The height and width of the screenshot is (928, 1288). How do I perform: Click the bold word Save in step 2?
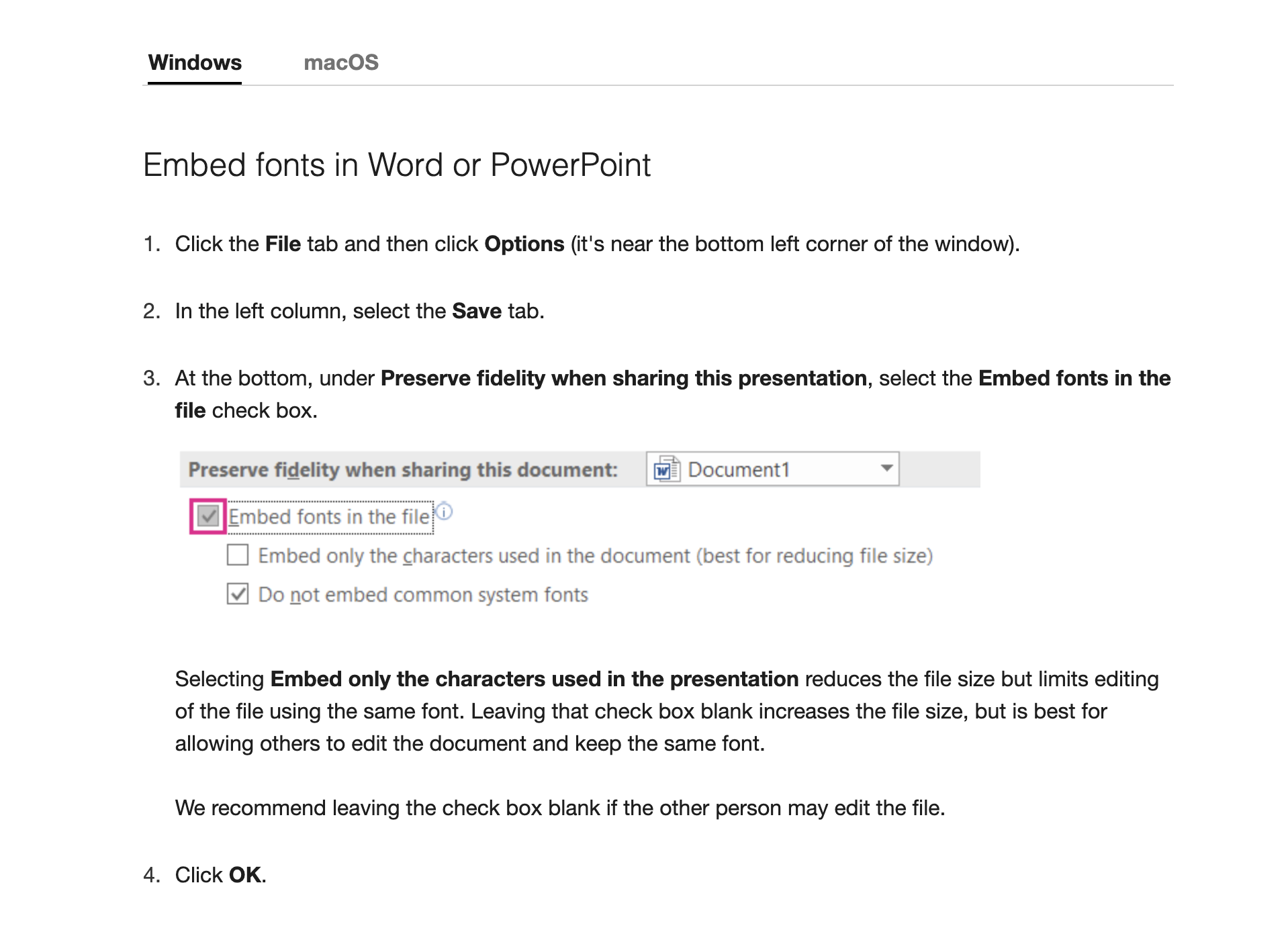[477, 311]
